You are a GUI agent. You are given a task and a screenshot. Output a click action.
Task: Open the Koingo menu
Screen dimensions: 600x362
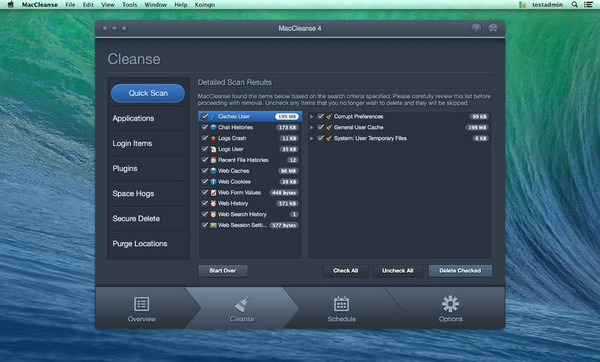pyautogui.click(x=205, y=5)
